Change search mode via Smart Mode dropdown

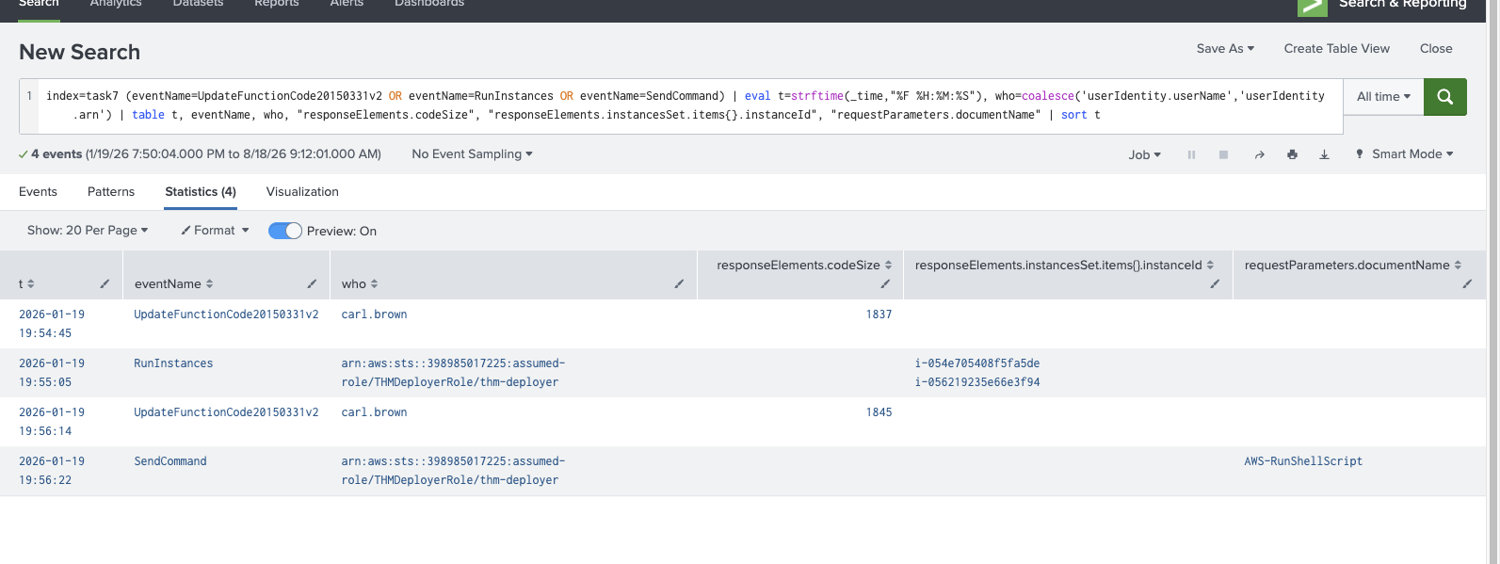click(1404, 154)
